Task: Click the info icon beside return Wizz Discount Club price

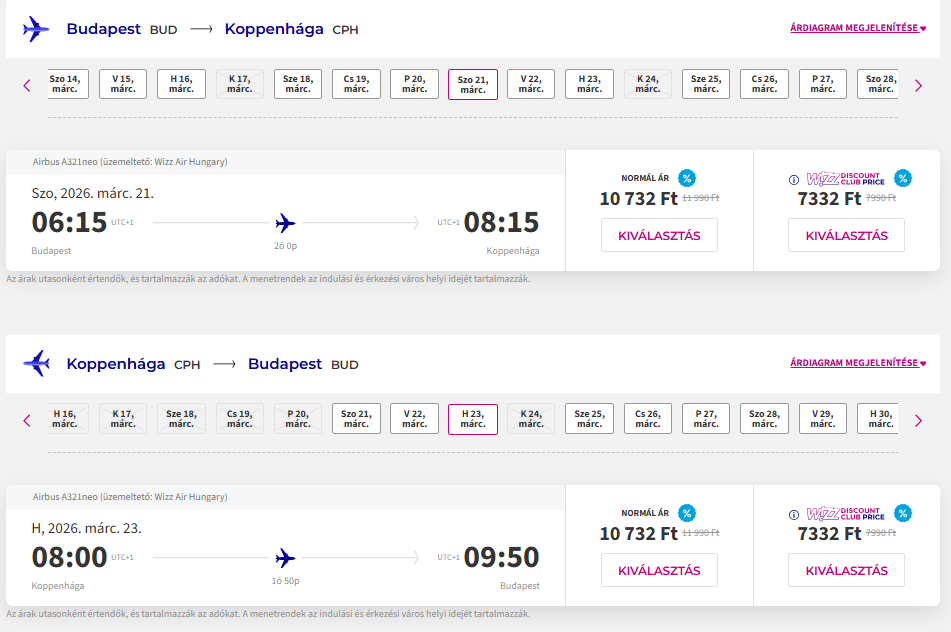Action: point(794,515)
